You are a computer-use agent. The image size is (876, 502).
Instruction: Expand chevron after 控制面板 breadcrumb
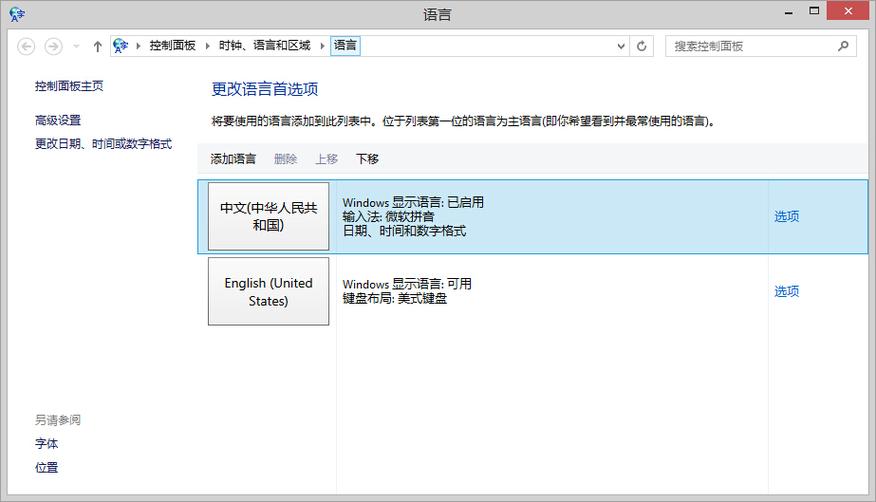(207, 46)
